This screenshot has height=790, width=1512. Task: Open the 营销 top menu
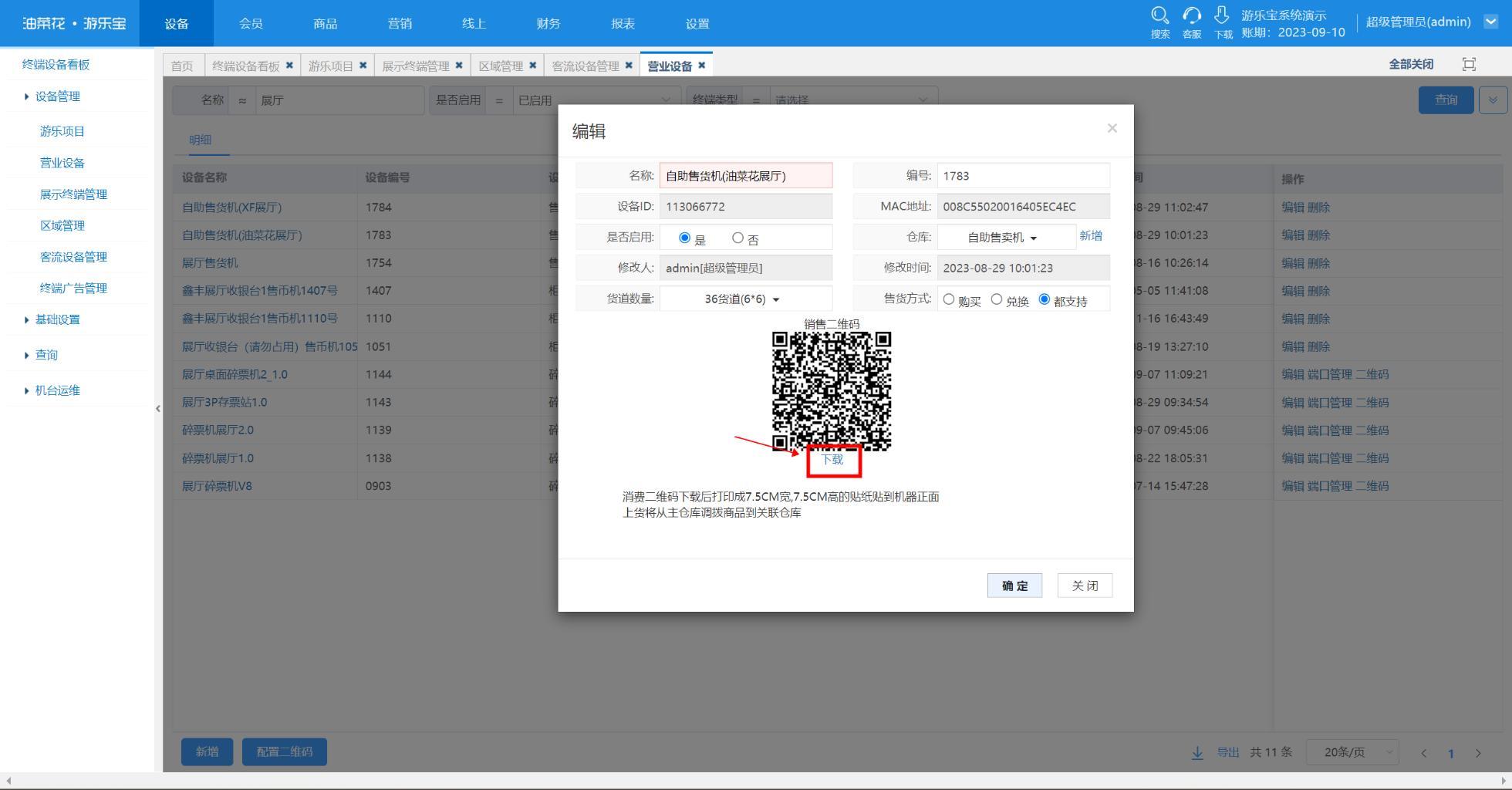click(400, 23)
